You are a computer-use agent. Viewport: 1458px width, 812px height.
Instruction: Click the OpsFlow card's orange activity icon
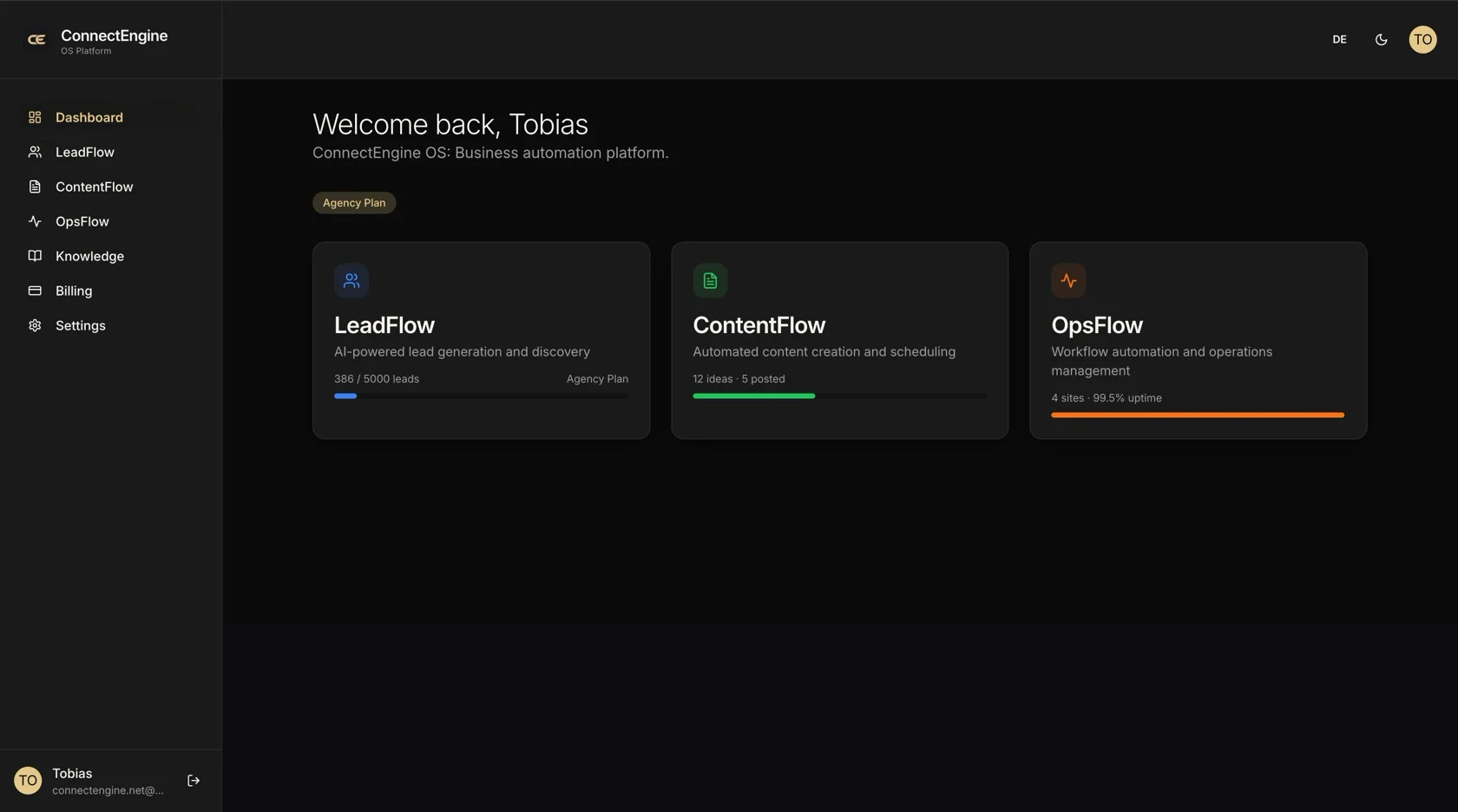(x=1068, y=281)
